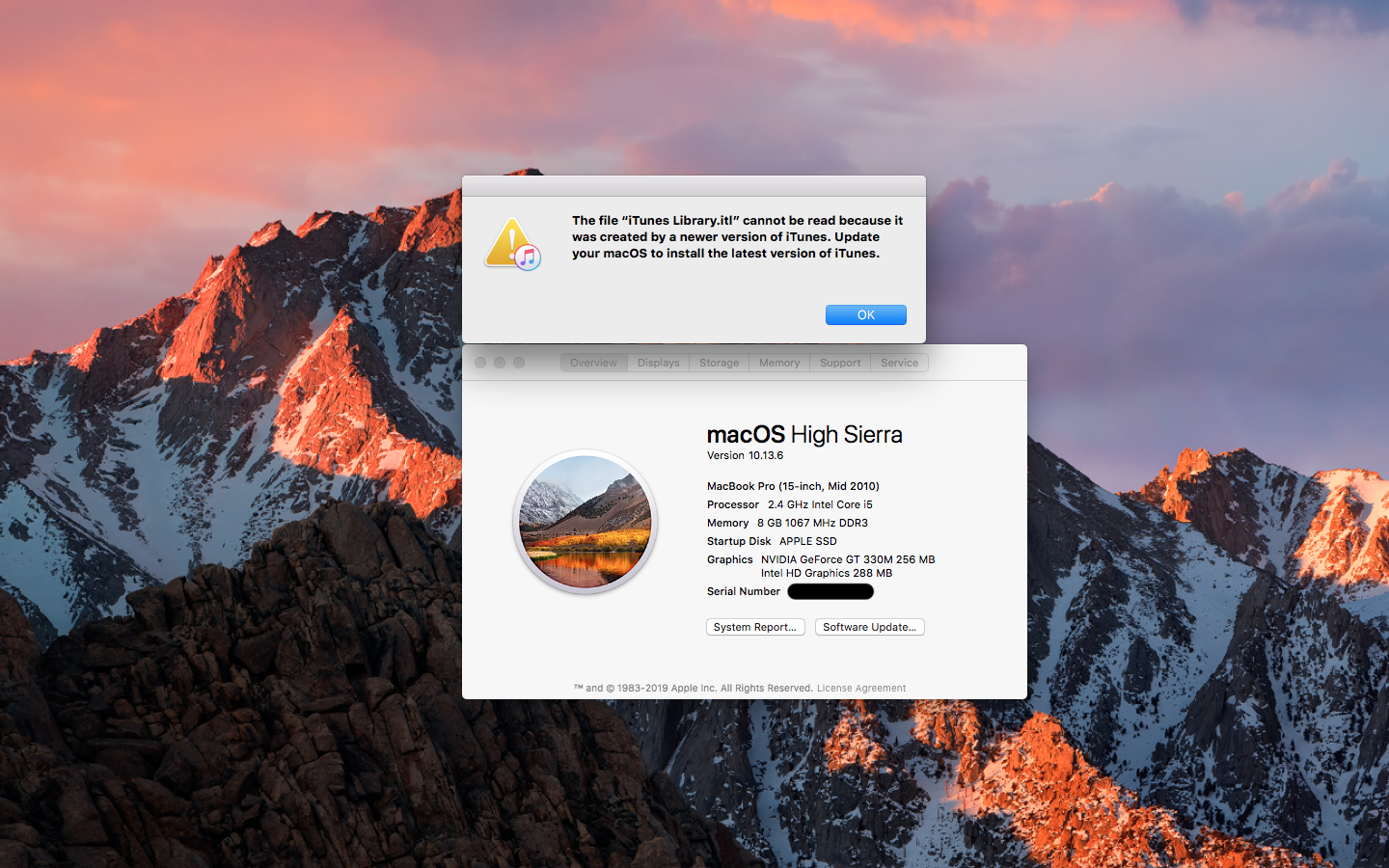The height and width of the screenshot is (868, 1389).
Task: Click the redacted Serial Number value
Action: pyautogui.click(x=831, y=591)
